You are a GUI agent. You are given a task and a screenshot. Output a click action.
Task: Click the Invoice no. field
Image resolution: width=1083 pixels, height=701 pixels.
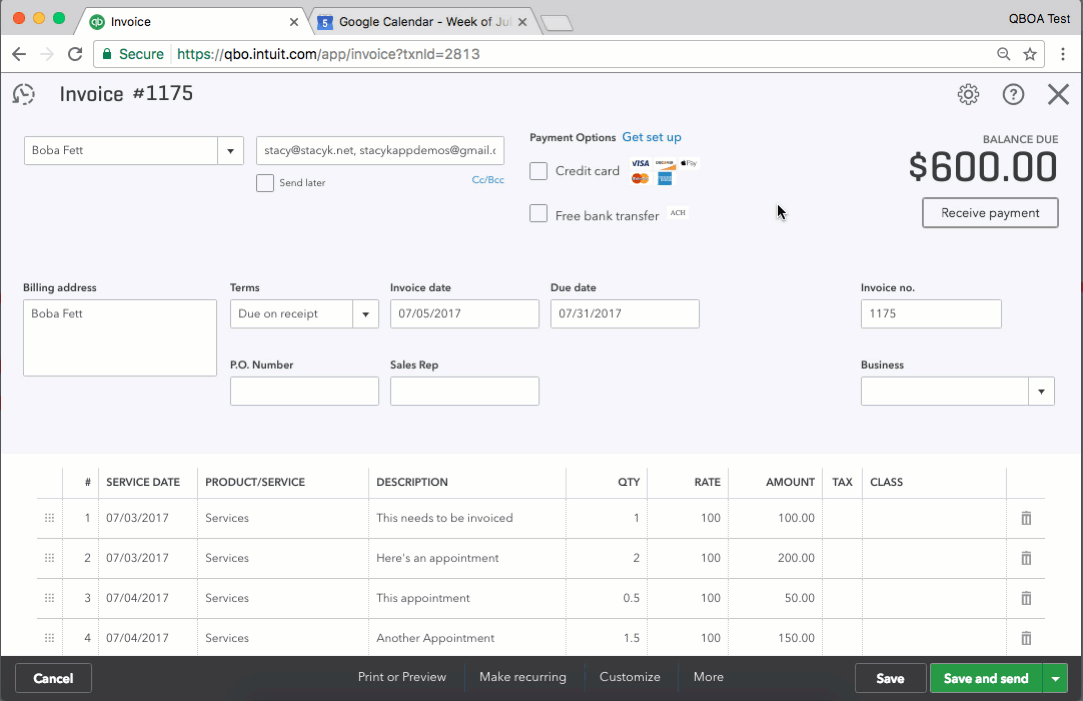pyautogui.click(x=931, y=314)
